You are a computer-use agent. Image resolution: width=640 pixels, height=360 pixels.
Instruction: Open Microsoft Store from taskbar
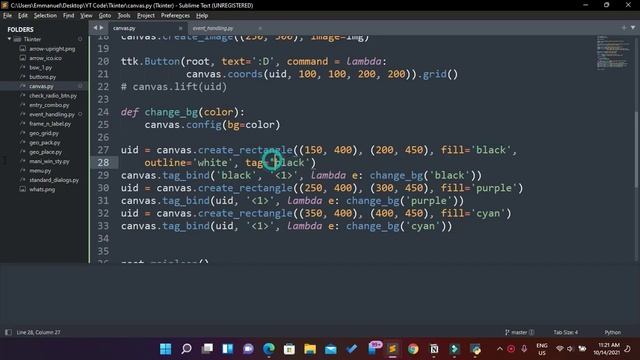pyautogui.click(x=289, y=349)
